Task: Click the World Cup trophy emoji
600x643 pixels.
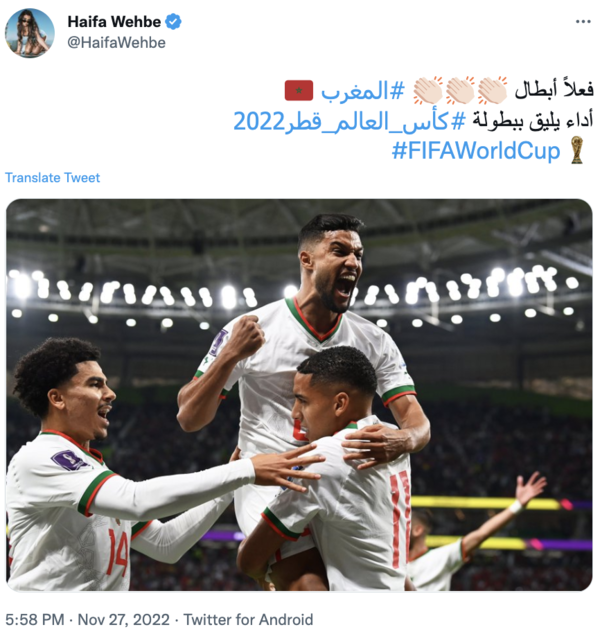Action: (577, 150)
